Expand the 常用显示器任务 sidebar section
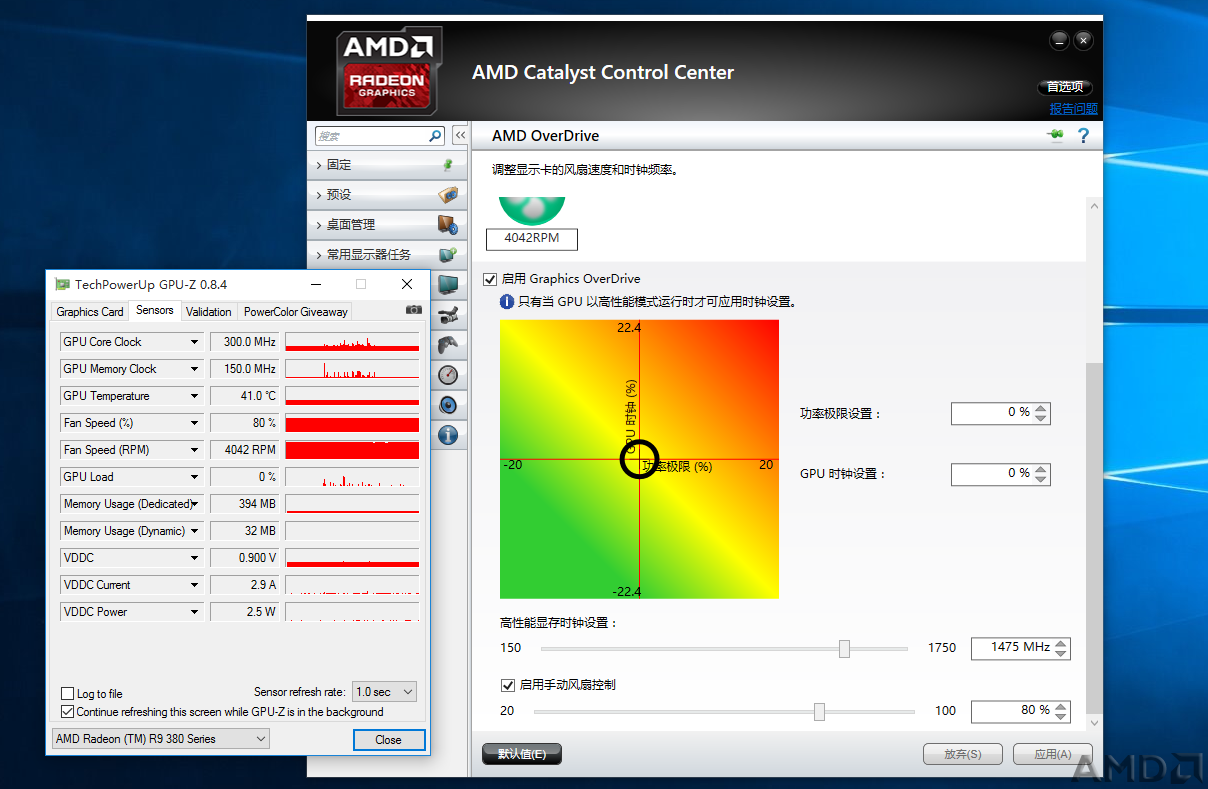 (x=387, y=255)
